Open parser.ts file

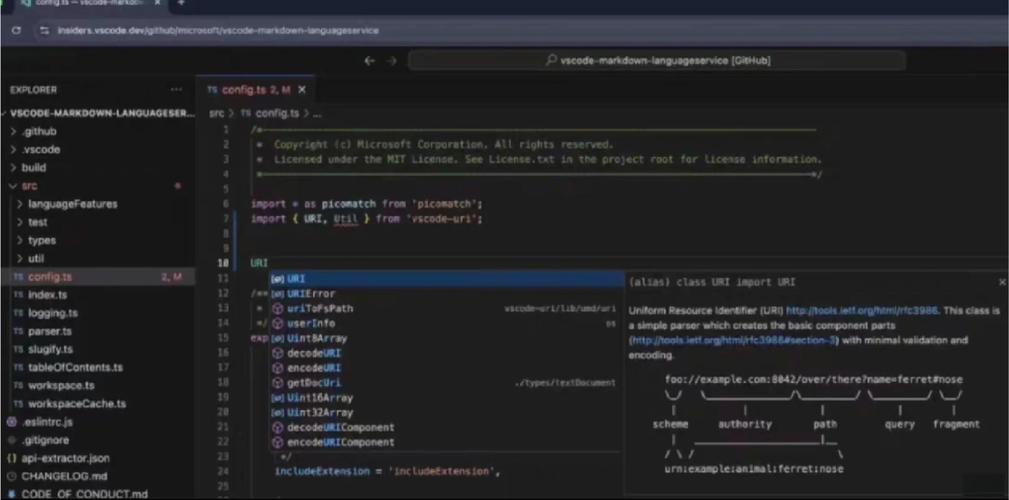(x=98, y=331)
